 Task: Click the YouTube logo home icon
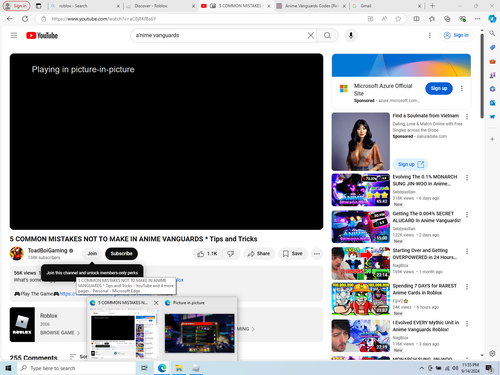42,35
